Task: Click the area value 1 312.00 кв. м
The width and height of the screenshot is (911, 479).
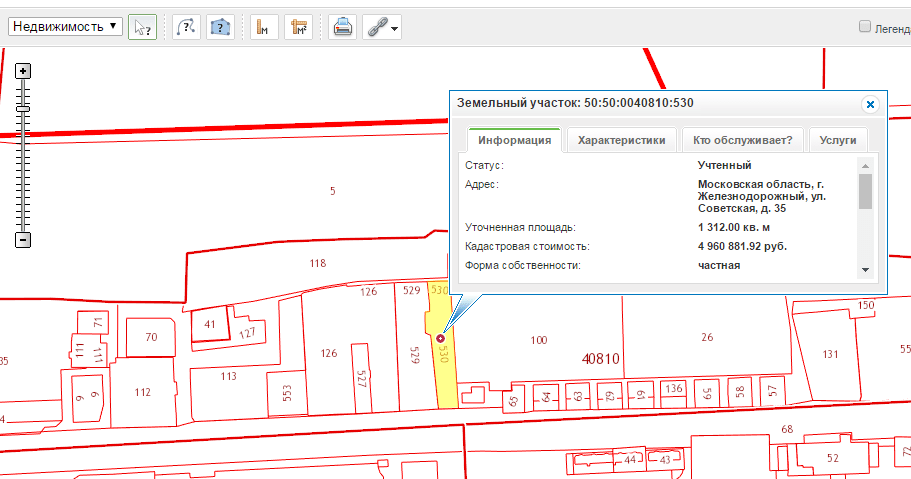Action: pos(734,227)
